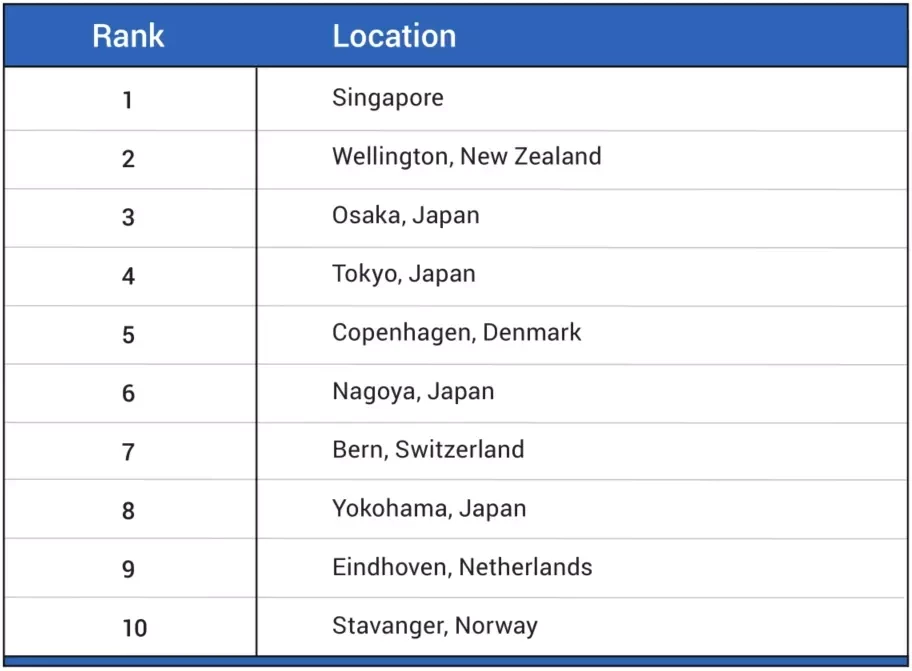Viewport: 912px width, 671px height.
Task: Select Stavanger, Norway in the list
Action: (435, 626)
